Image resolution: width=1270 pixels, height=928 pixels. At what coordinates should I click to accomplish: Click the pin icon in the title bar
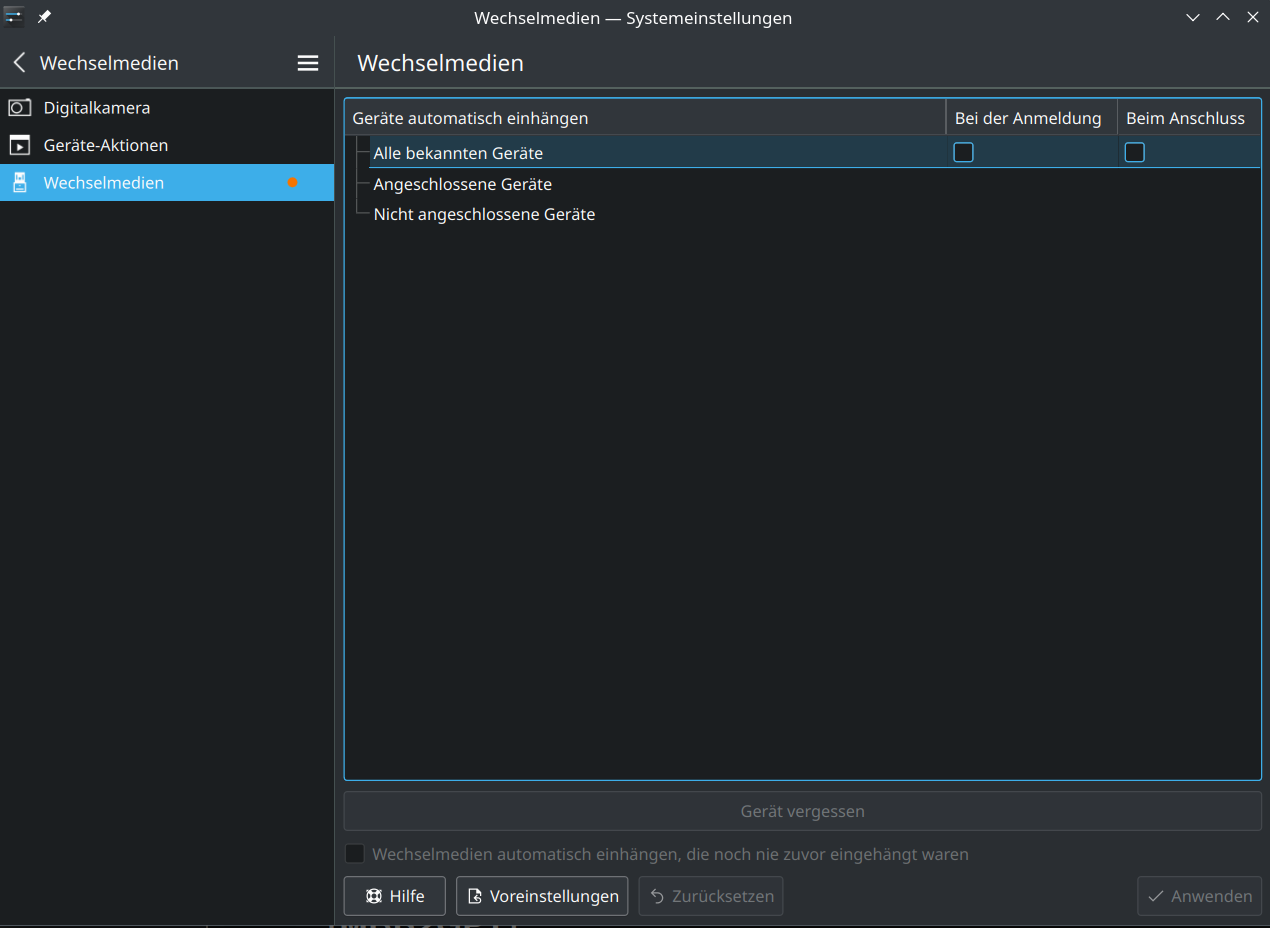[43, 16]
